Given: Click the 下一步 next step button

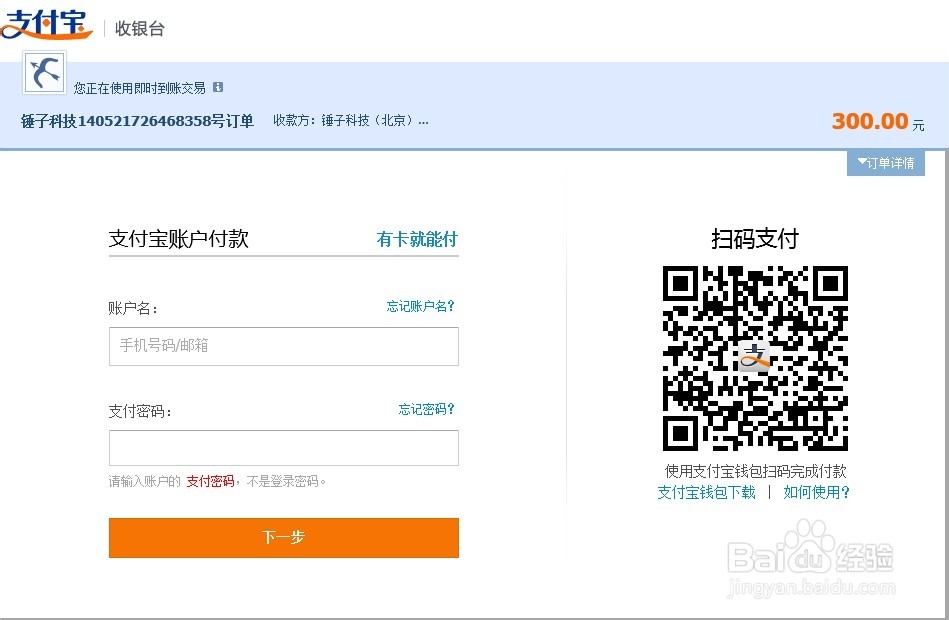Looking at the screenshot, I should point(283,537).
